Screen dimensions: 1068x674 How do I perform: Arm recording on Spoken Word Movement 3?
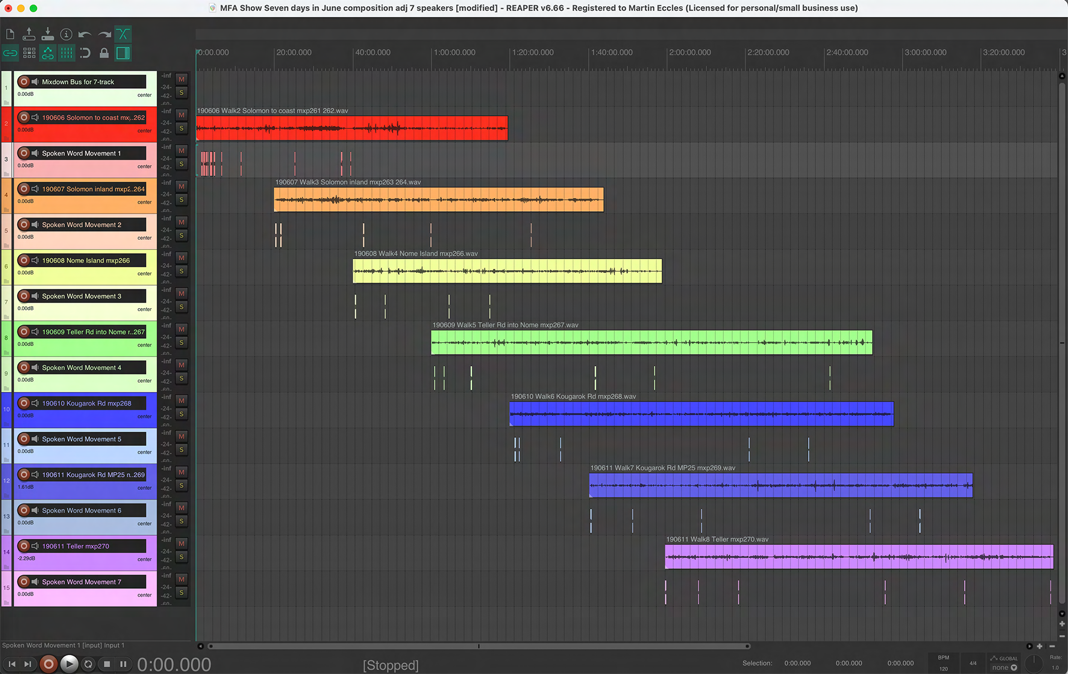click(24, 296)
